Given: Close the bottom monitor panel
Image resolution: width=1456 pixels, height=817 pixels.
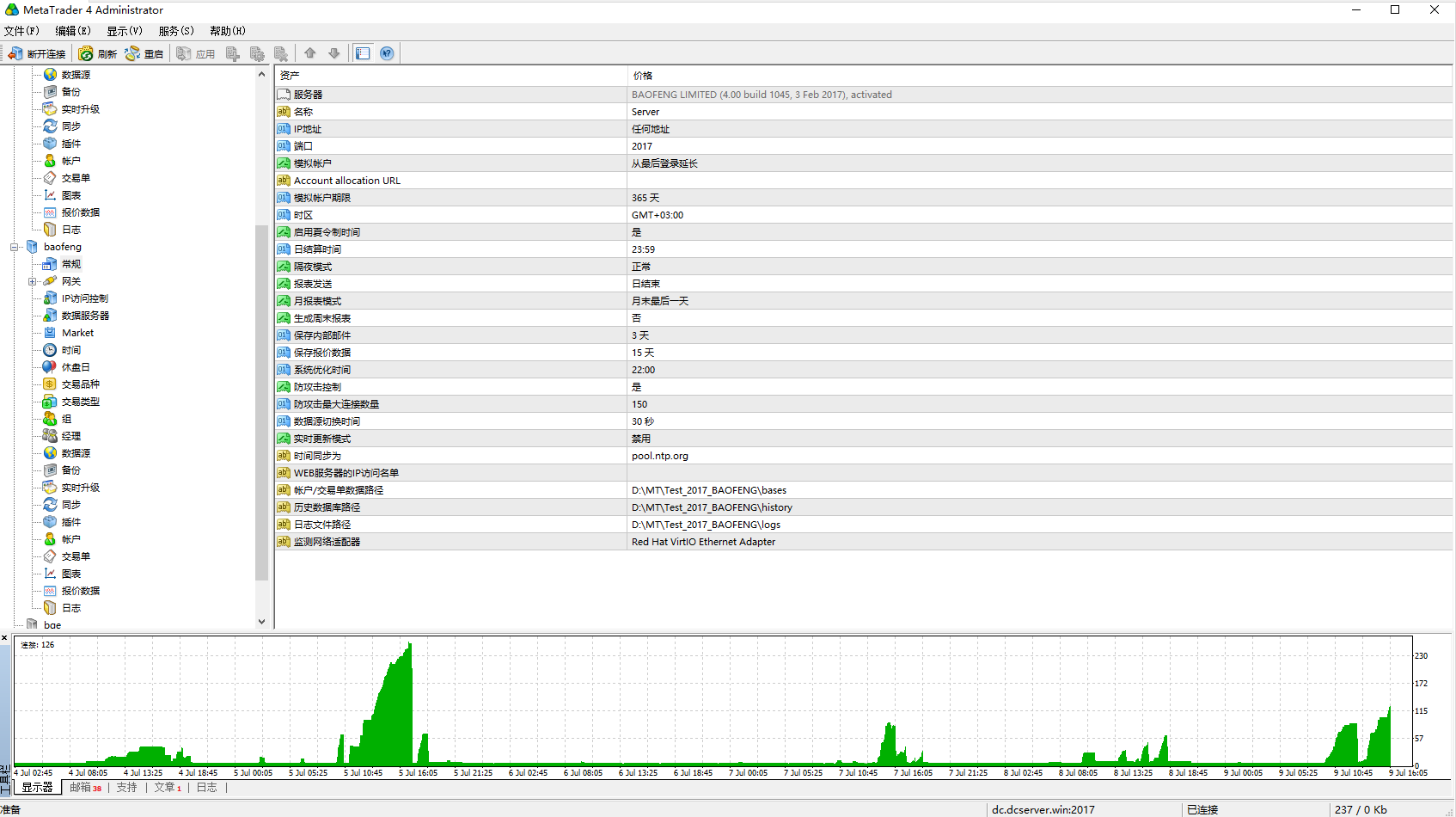Looking at the screenshot, I should (4, 638).
